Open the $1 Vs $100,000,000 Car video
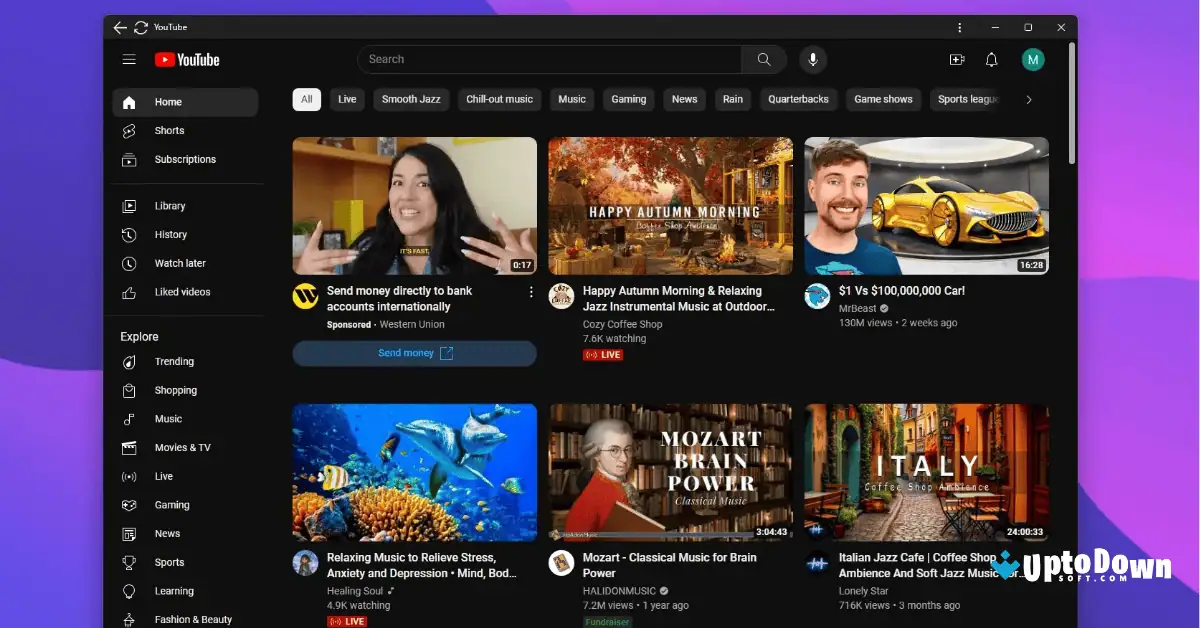 (925, 205)
